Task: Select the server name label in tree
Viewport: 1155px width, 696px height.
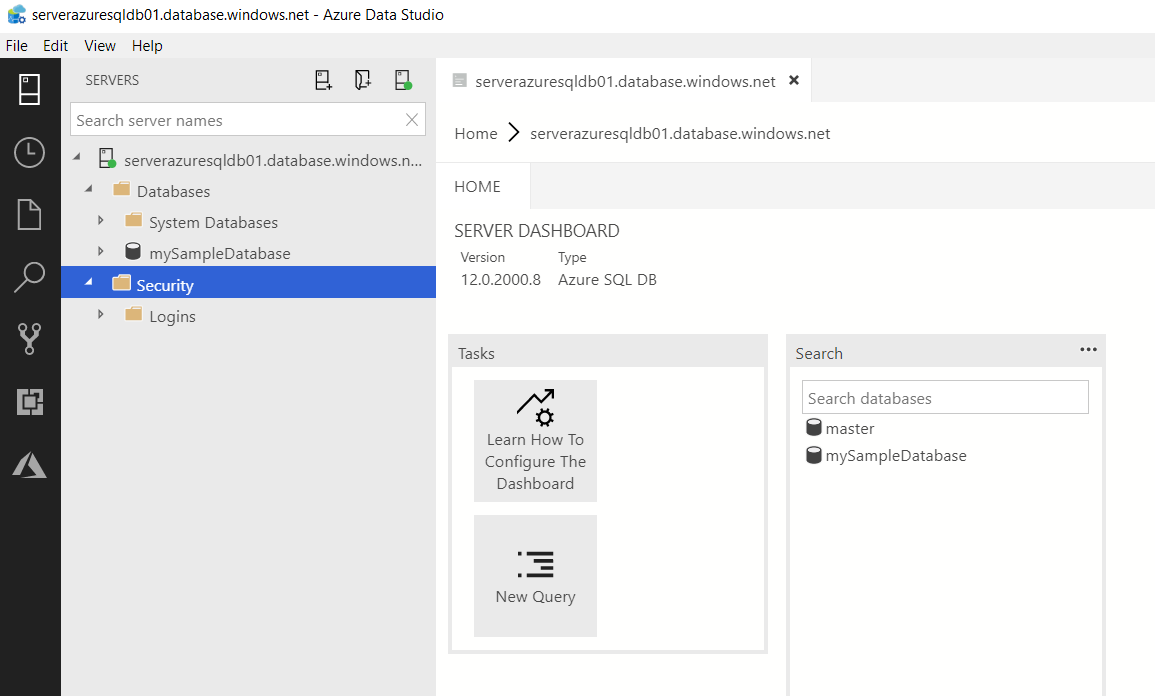Action: click(x=273, y=161)
